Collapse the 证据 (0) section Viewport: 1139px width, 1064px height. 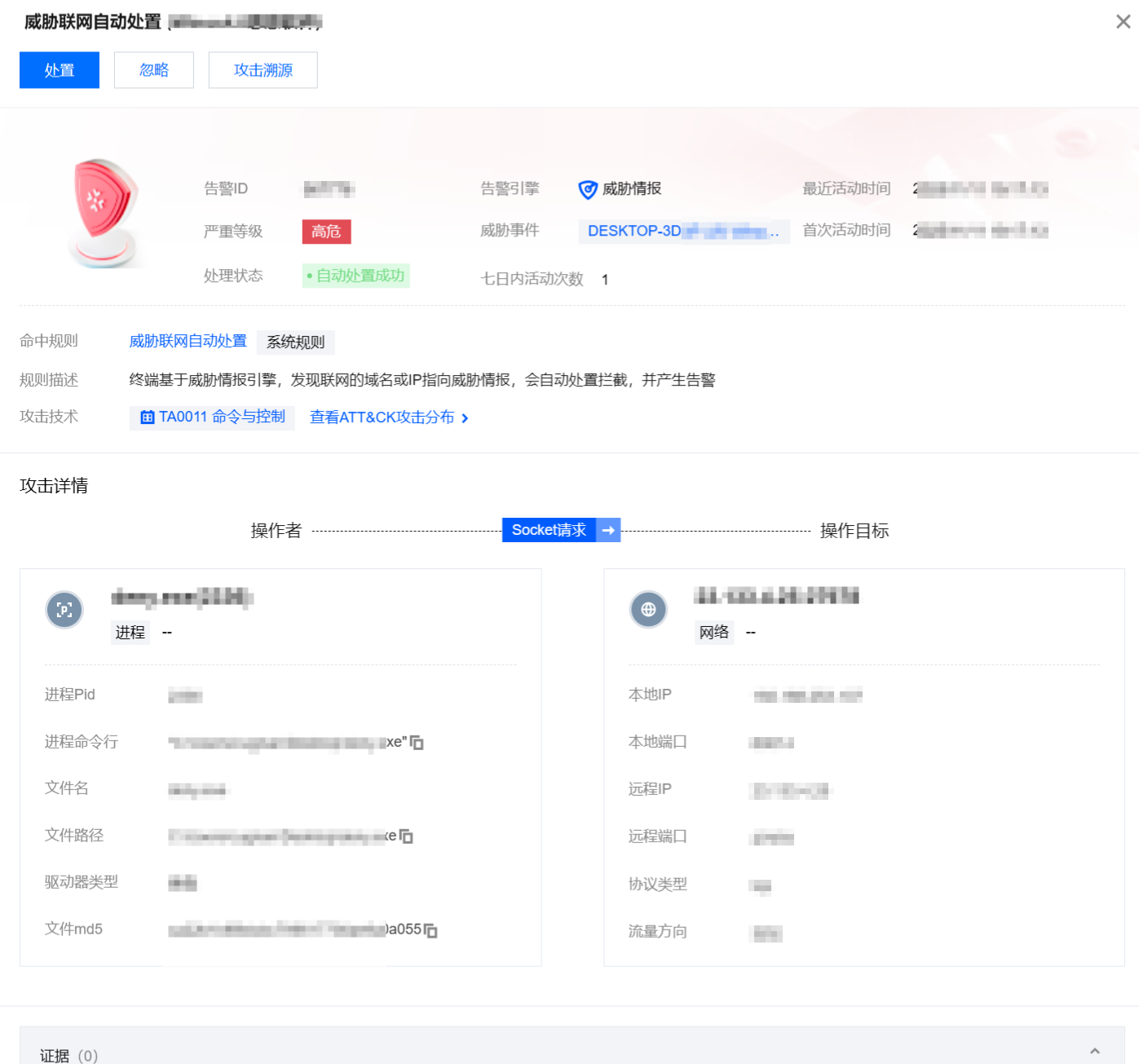point(1095,1052)
